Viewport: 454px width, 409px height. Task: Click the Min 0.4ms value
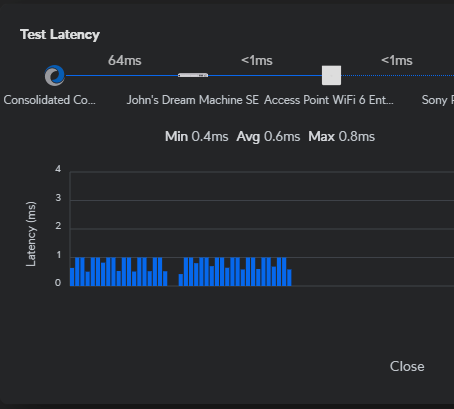(x=197, y=137)
